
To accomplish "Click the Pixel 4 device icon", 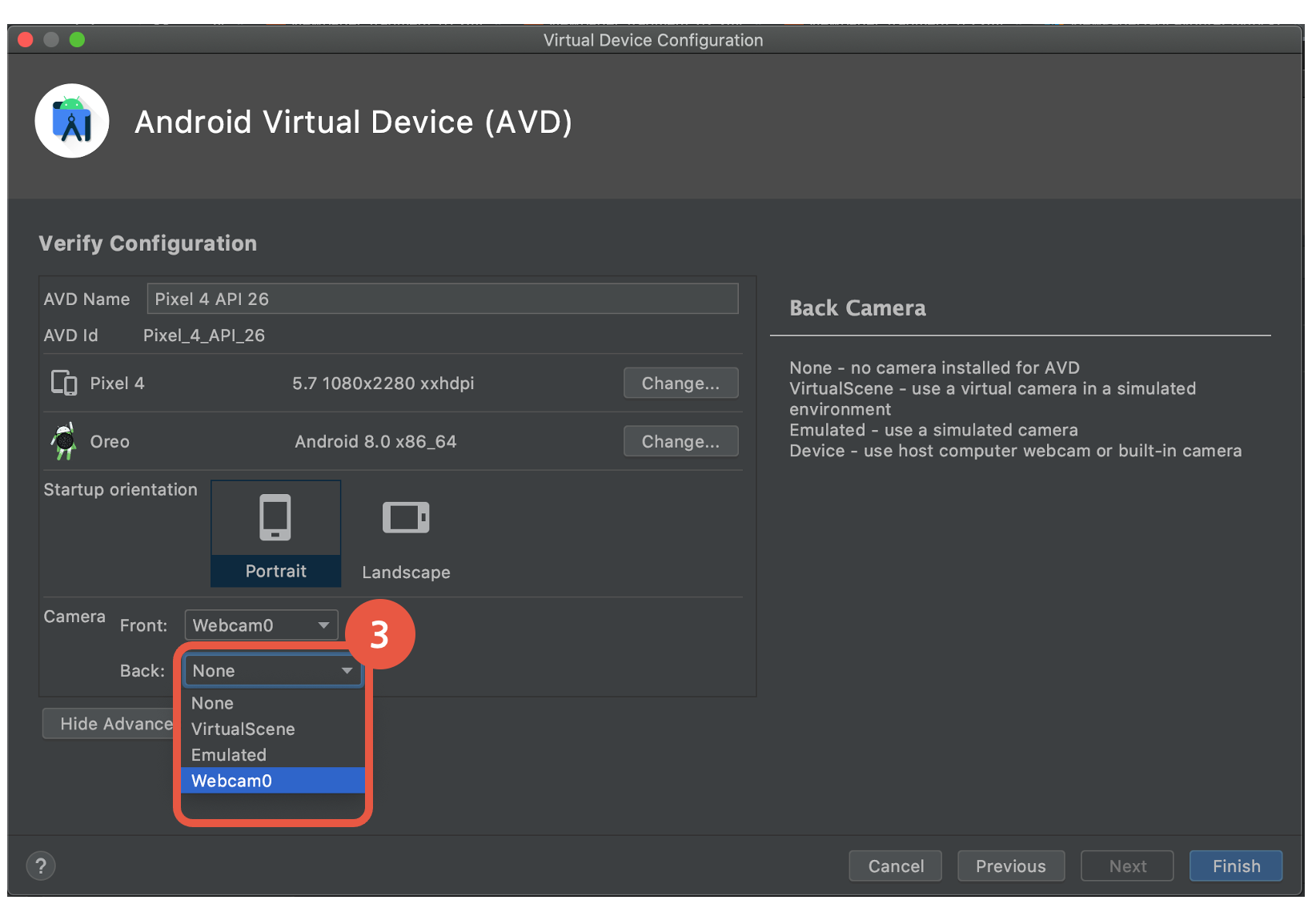I will tap(64, 383).
